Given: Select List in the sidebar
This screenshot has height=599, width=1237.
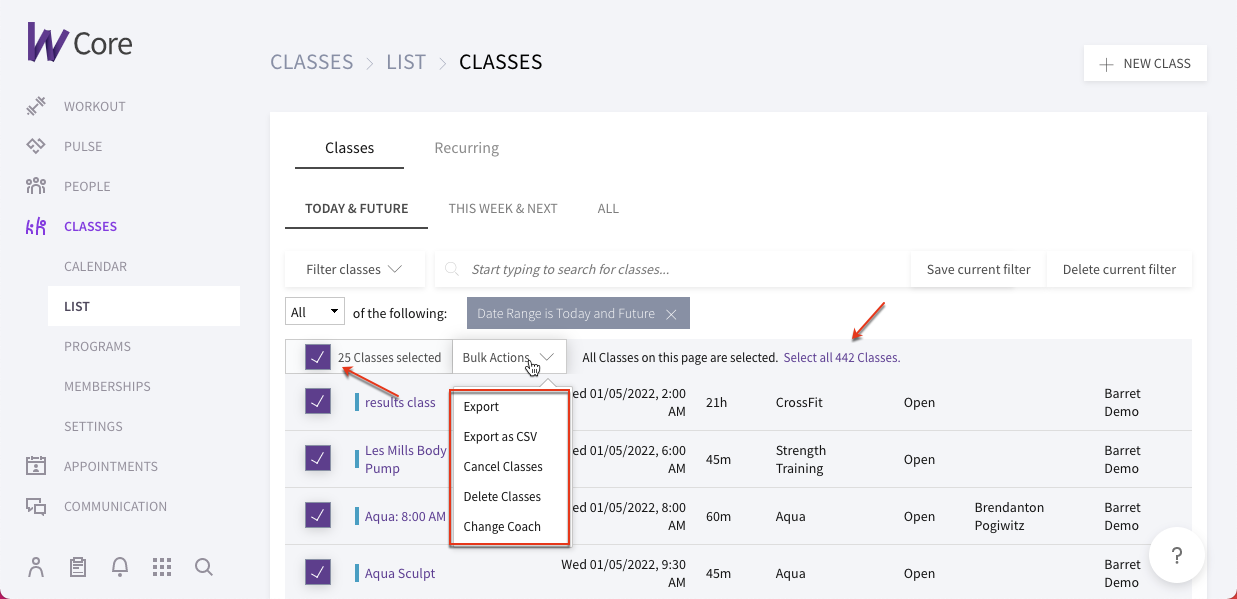Looking at the screenshot, I should tap(144, 306).
